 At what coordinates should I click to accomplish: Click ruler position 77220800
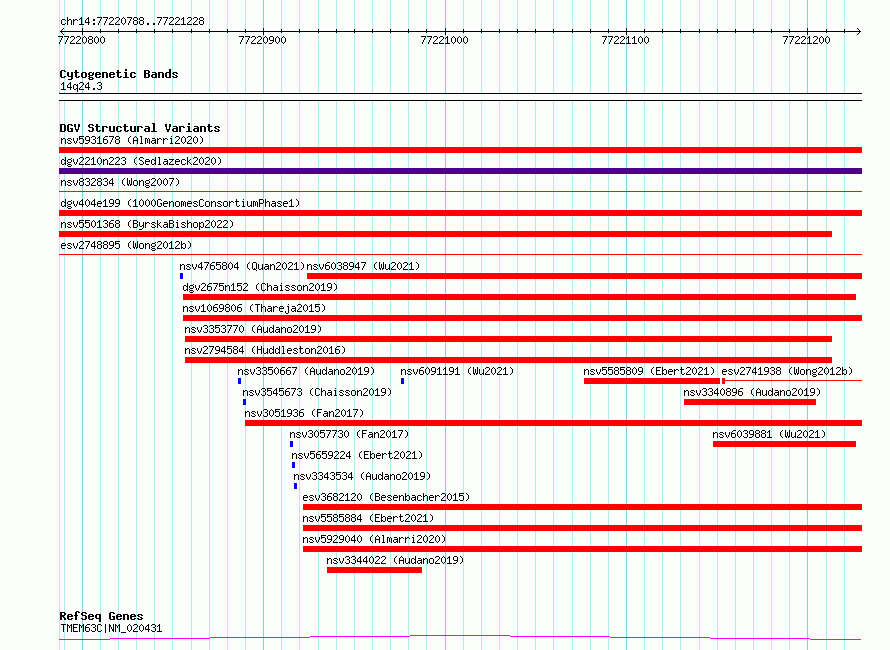tap(82, 40)
